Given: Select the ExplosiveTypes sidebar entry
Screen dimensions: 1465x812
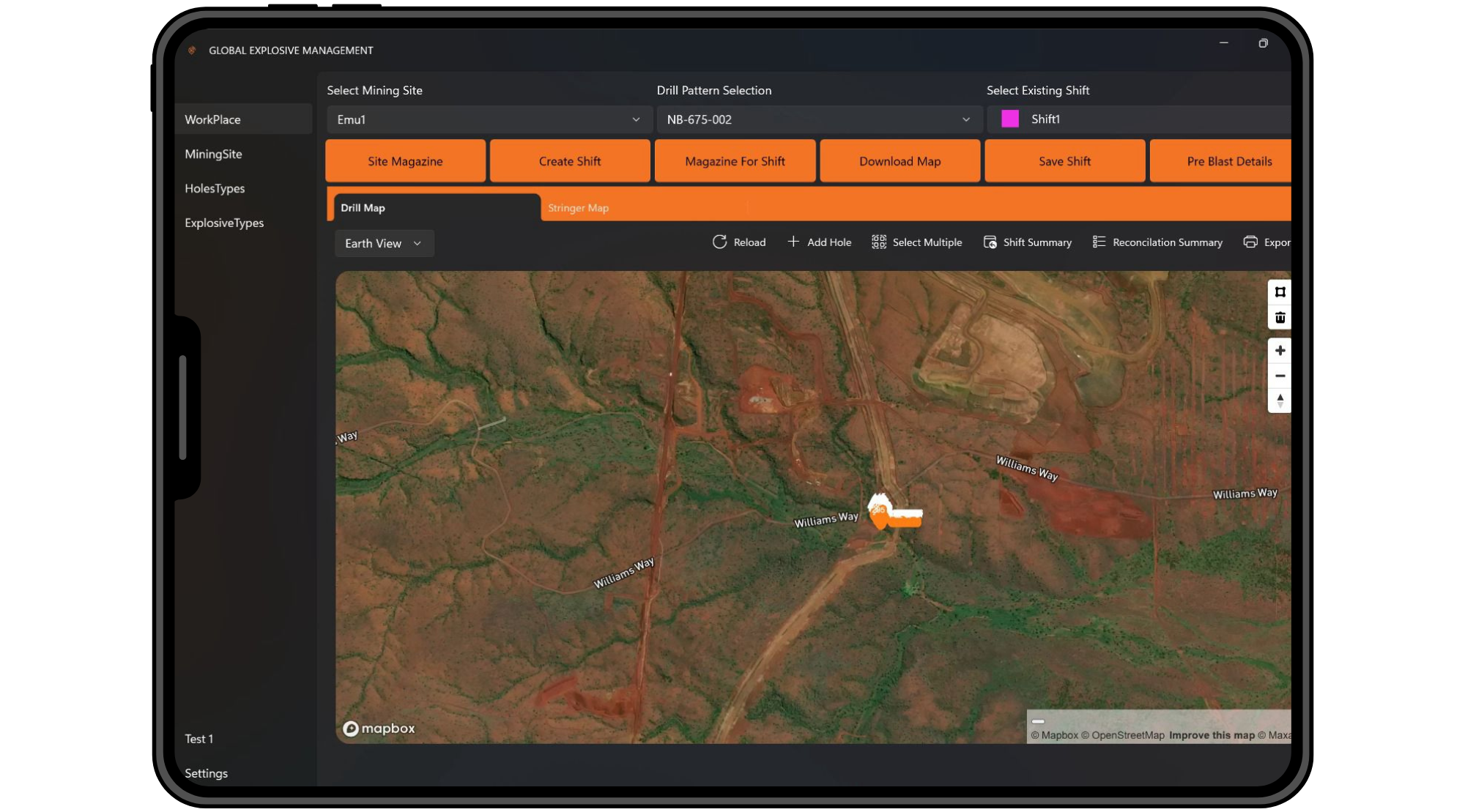Looking at the screenshot, I should point(224,223).
